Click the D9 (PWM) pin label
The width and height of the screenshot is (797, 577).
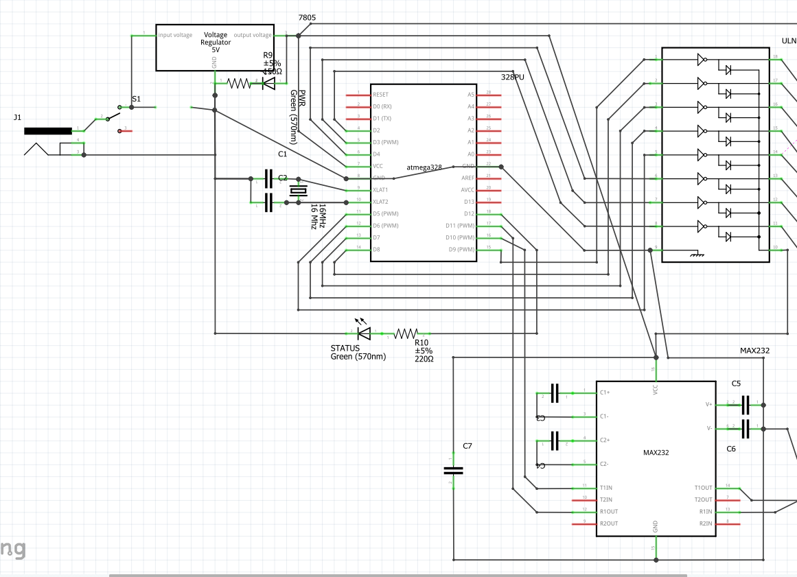click(462, 250)
